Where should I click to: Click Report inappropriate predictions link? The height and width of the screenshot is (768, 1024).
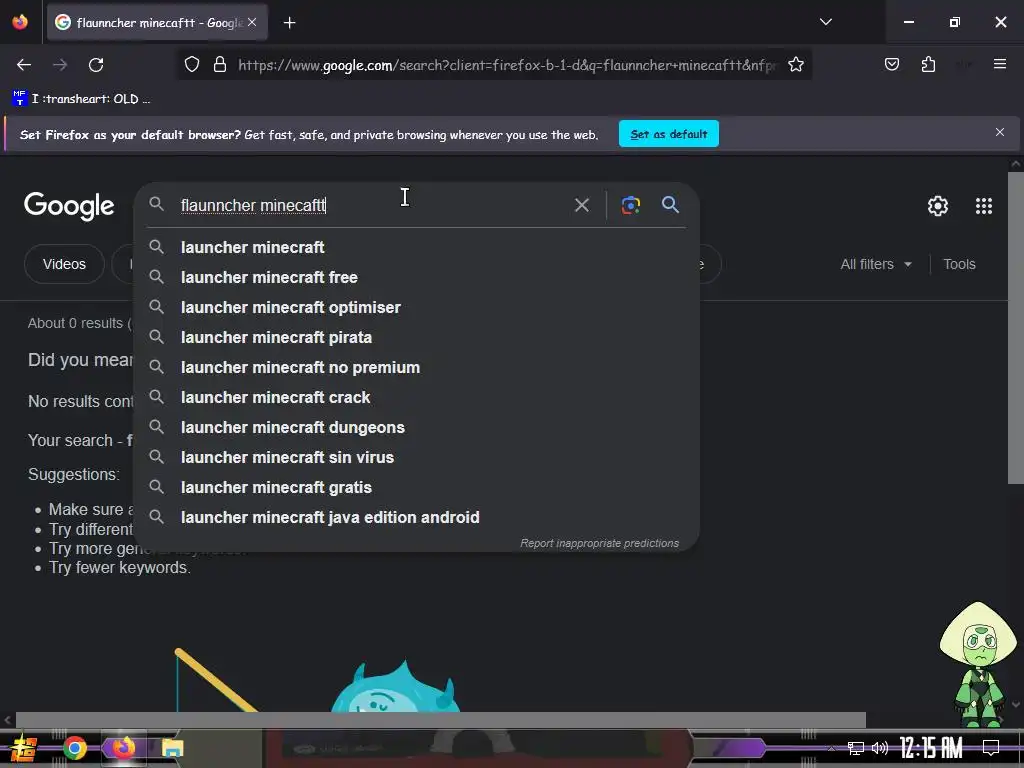click(x=599, y=543)
